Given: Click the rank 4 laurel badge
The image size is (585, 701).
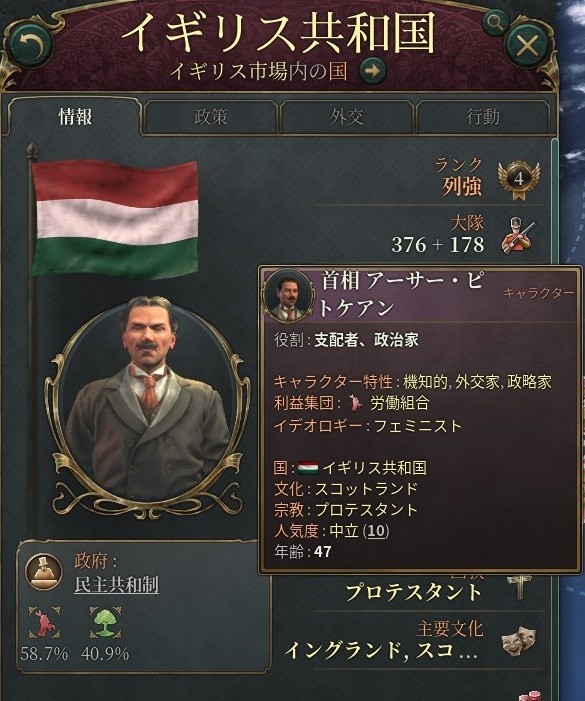Looking at the screenshot, I should tap(518, 180).
